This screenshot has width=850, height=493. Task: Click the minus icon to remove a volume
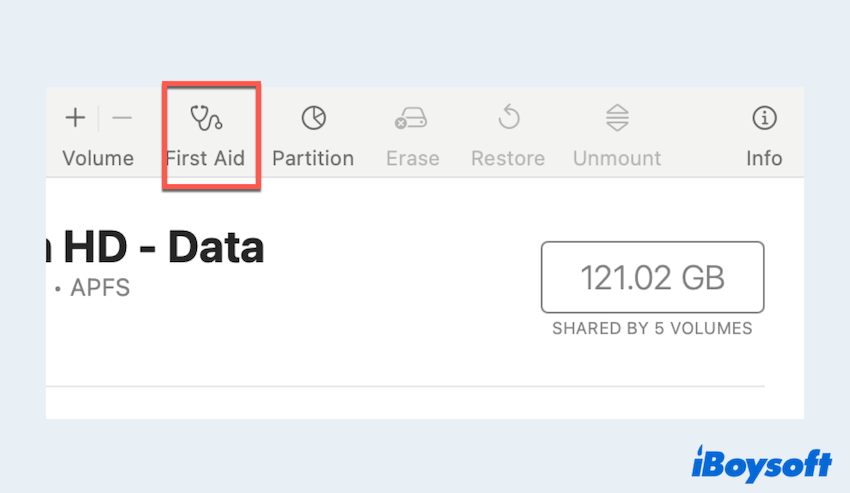pyautogui.click(x=122, y=118)
